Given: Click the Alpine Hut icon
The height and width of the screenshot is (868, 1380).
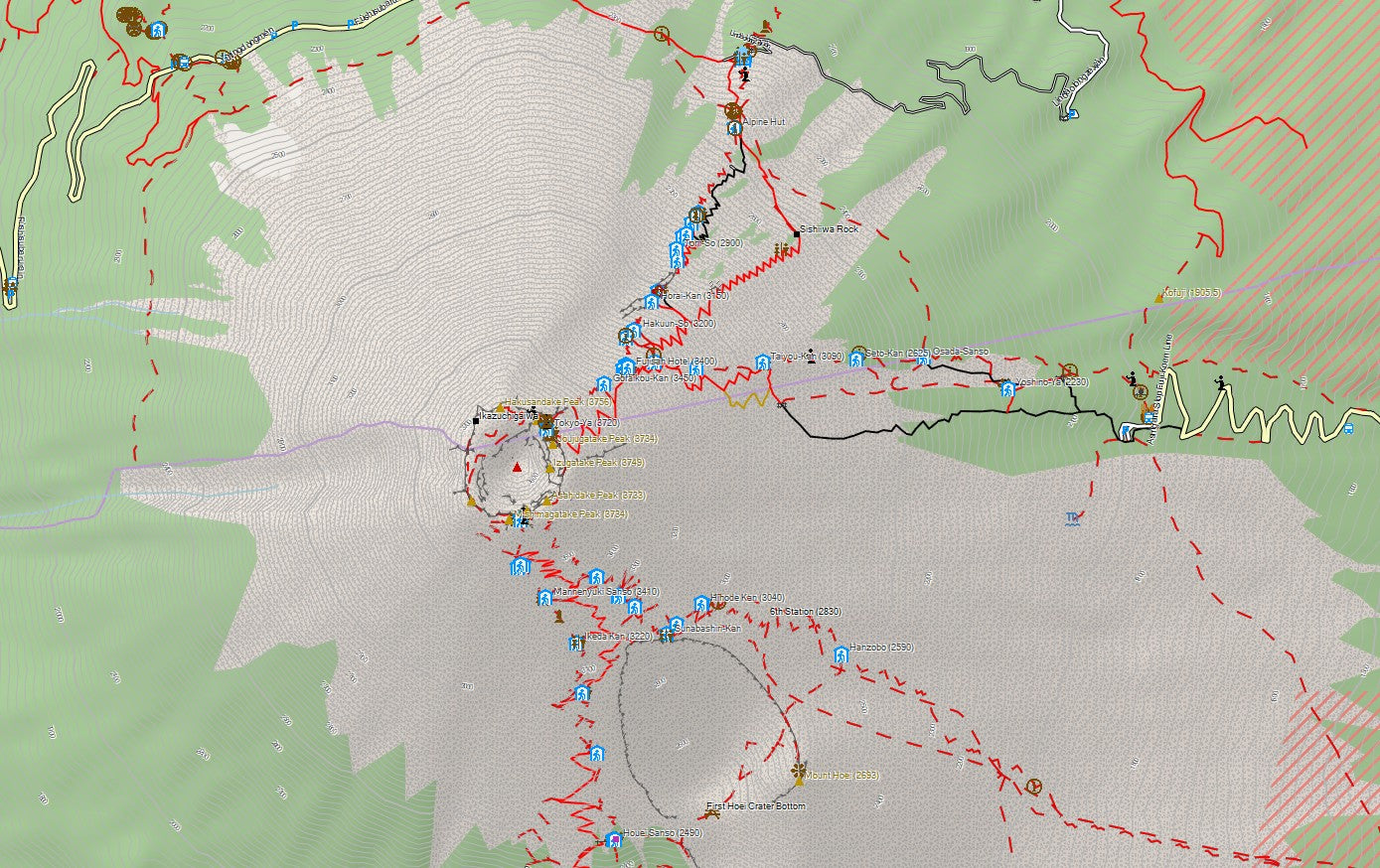Looking at the screenshot, I should coord(733,128).
